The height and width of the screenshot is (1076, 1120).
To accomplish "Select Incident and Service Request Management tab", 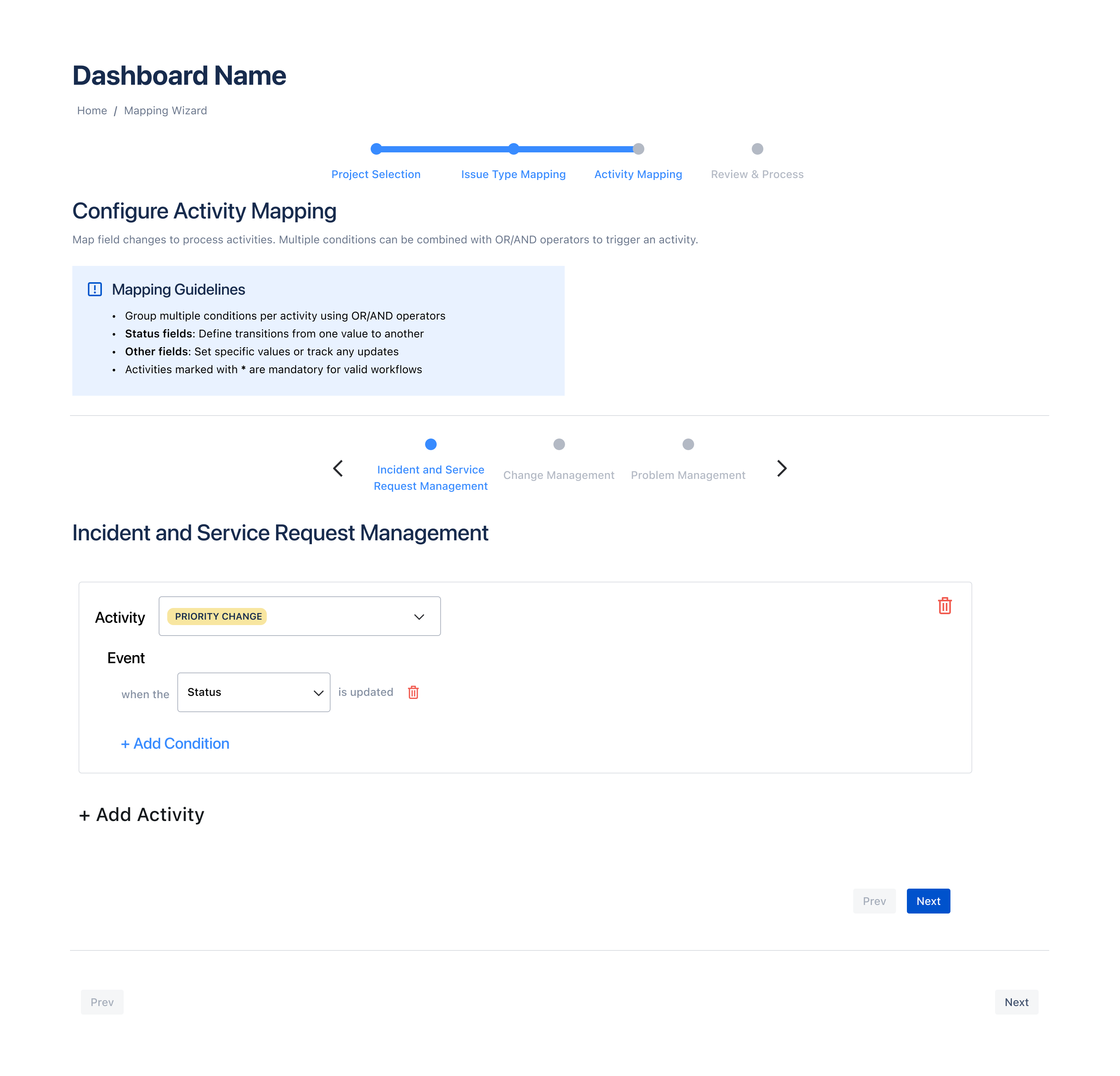I will click(x=430, y=477).
